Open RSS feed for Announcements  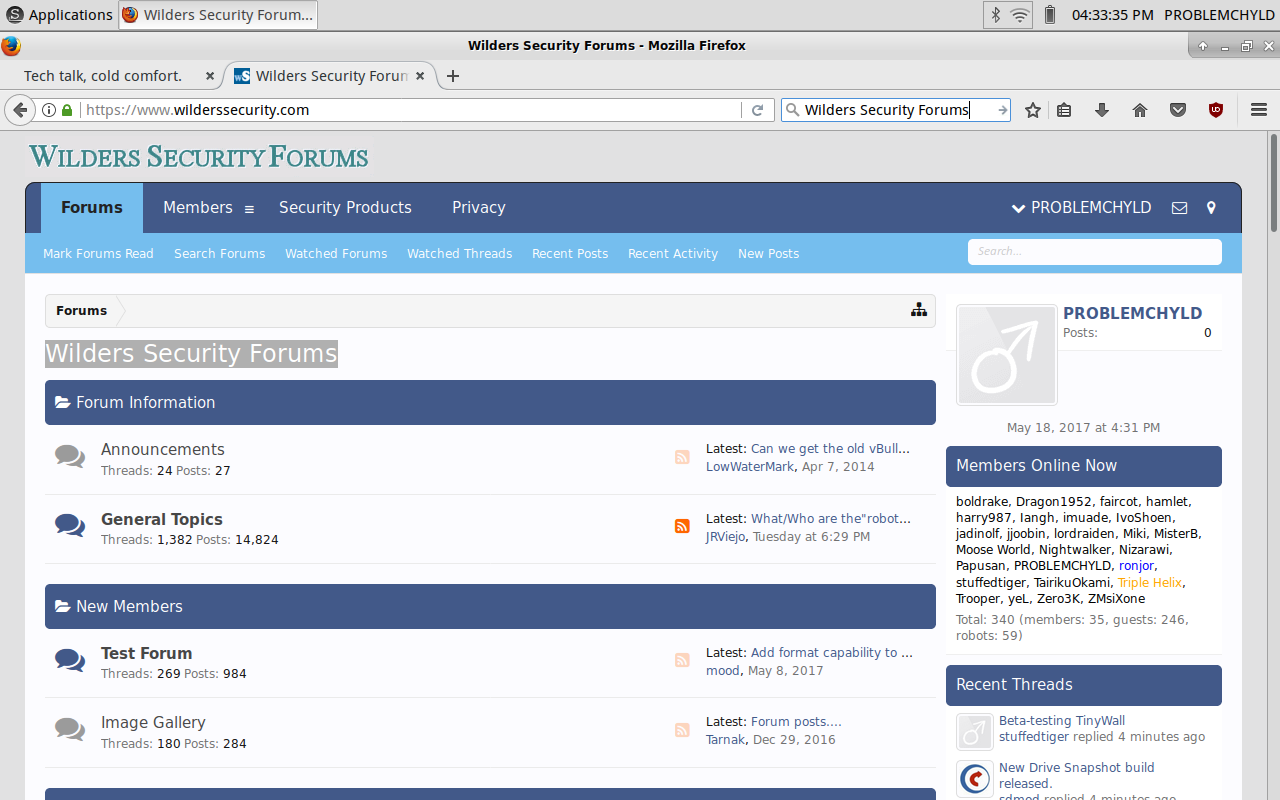pyautogui.click(x=682, y=457)
